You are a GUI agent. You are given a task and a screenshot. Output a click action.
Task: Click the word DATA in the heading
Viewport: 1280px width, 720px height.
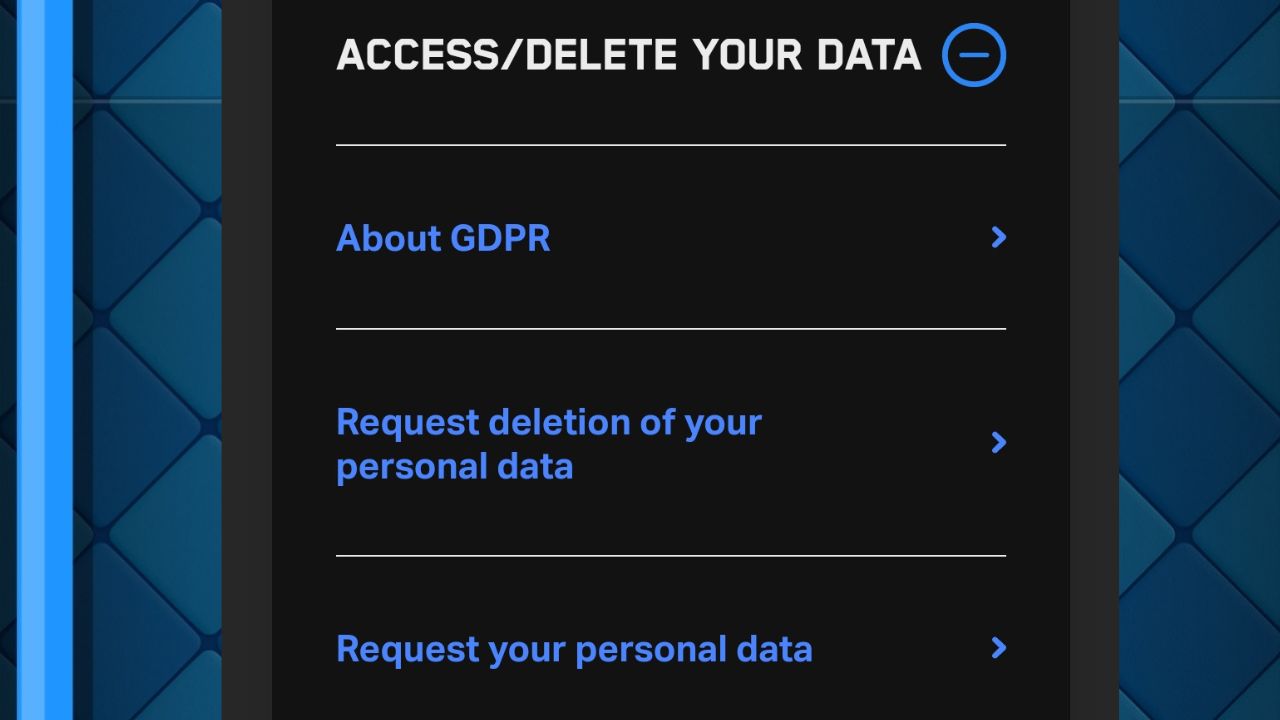(869, 55)
